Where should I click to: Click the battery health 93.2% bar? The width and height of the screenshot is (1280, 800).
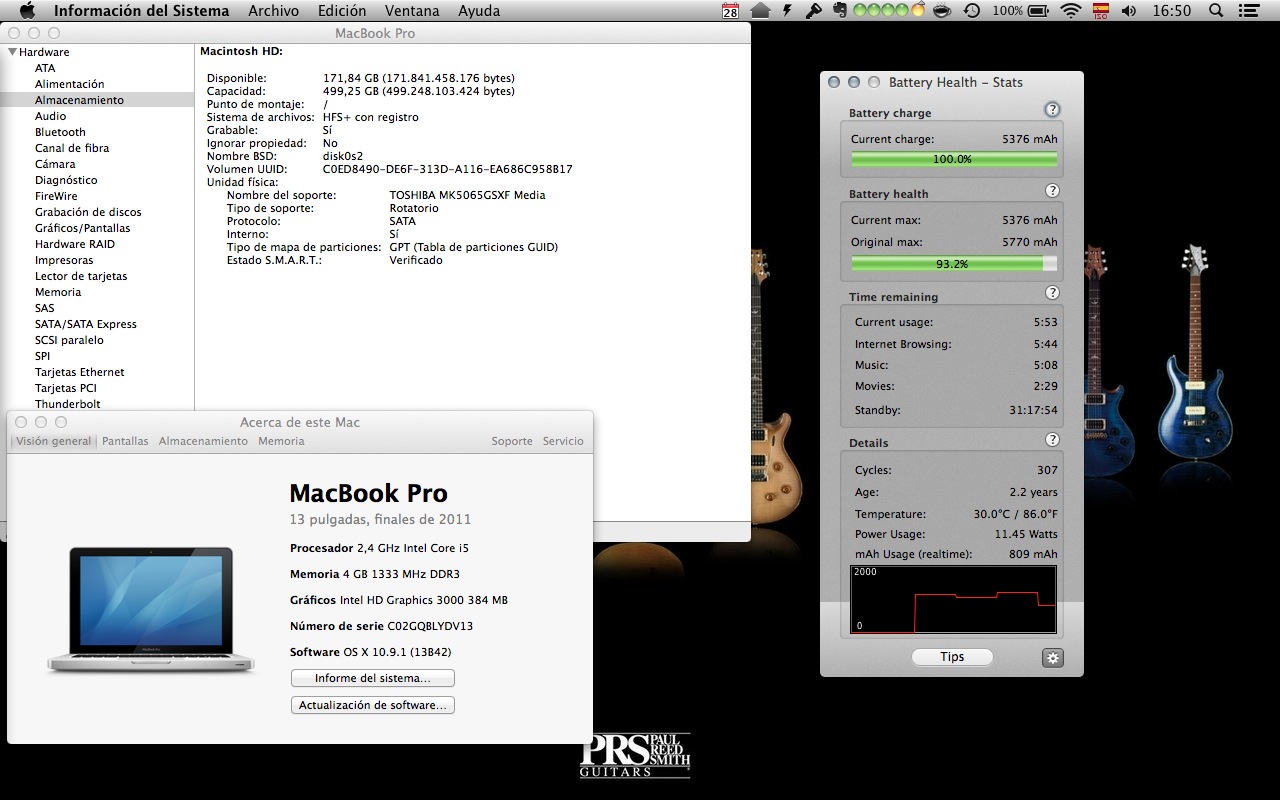pyautogui.click(x=954, y=264)
